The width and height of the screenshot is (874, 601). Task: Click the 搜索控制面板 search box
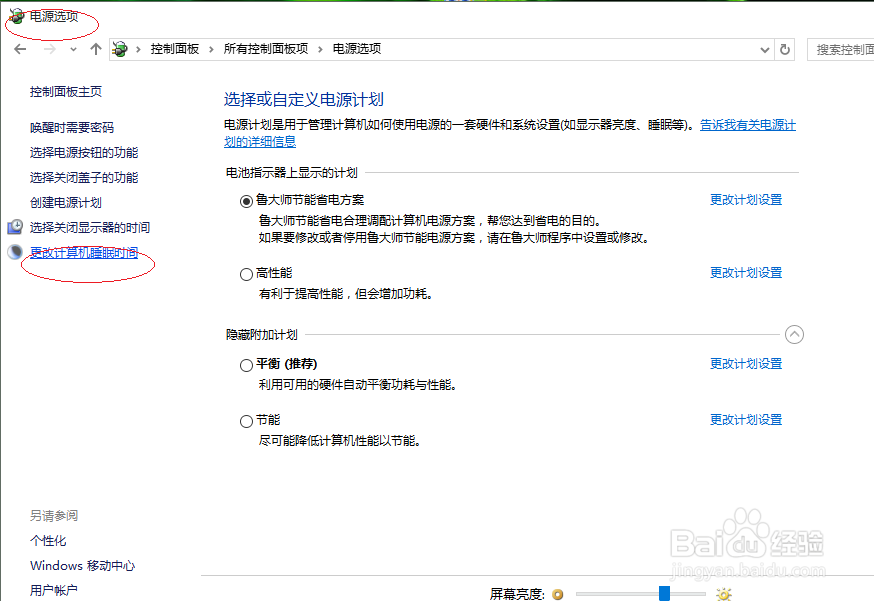[841, 50]
